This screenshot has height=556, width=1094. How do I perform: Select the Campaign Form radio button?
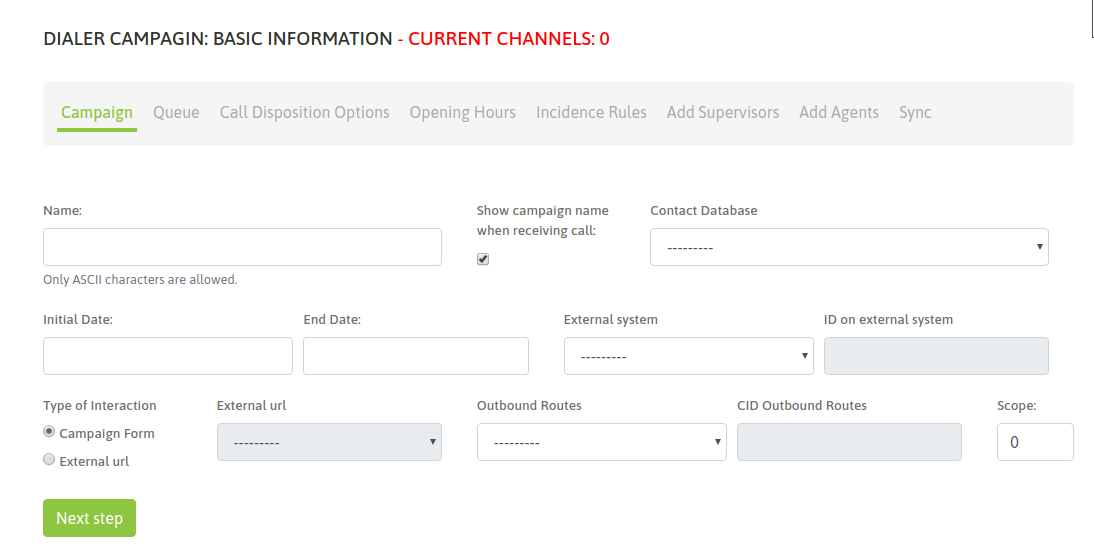(49, 432)
